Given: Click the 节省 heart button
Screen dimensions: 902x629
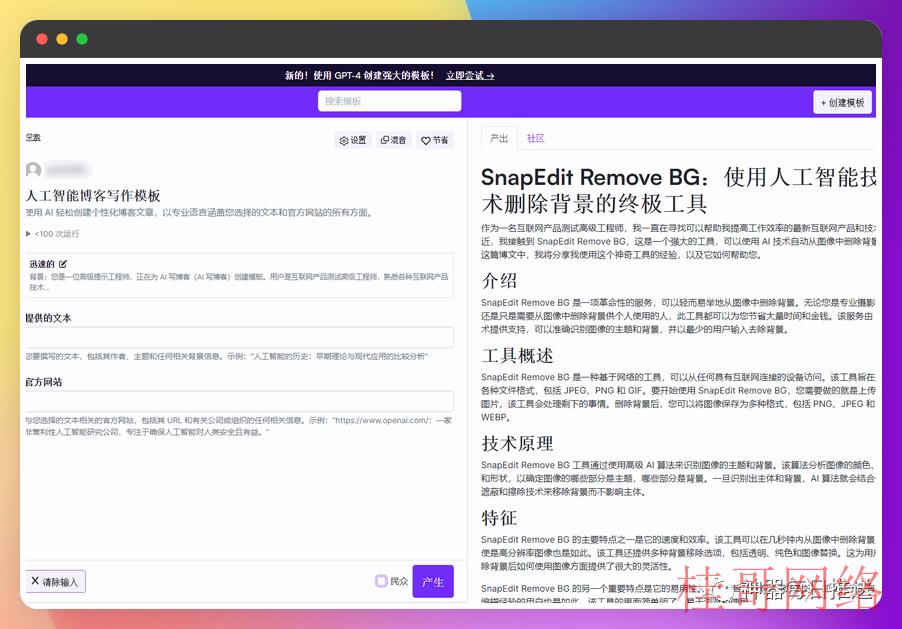Looking at the screenshot, I should click(x=434, y=140).
